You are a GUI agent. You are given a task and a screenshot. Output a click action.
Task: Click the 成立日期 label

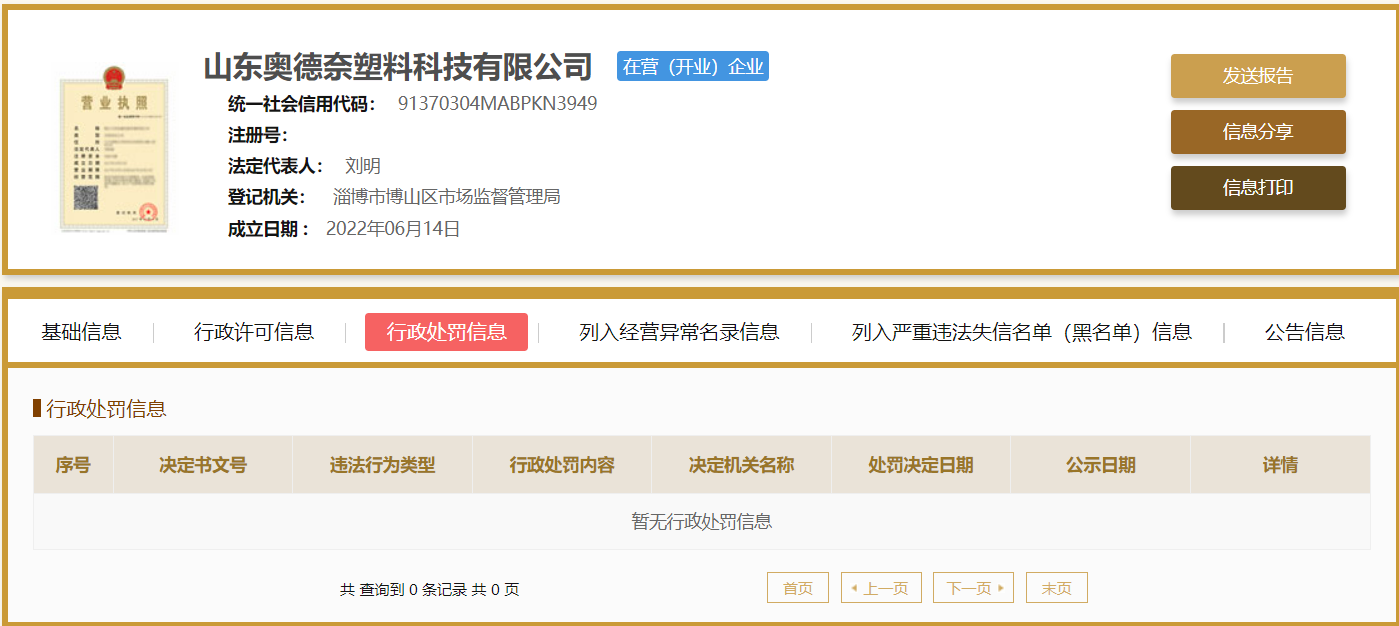(268, 229)
